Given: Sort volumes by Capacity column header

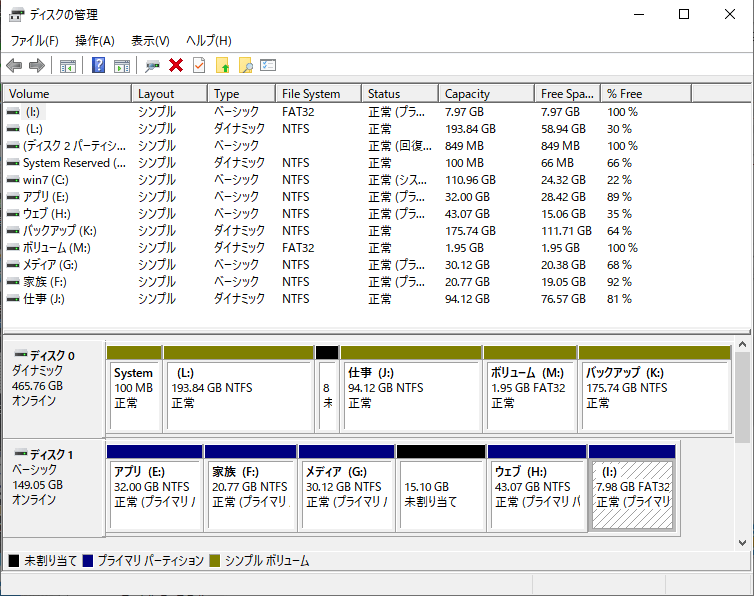Looking at the screenshot, I should [x=467, y=94].
